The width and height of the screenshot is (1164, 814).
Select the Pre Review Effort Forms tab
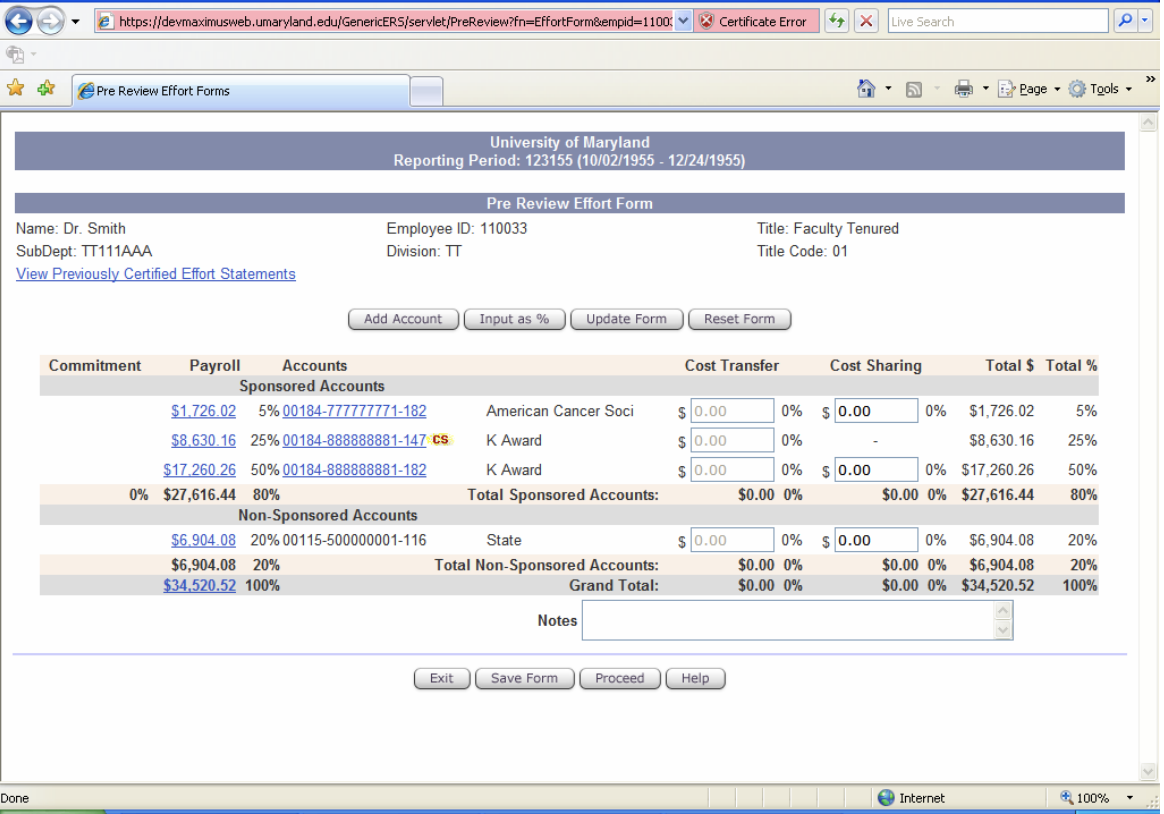coord(240,89)
